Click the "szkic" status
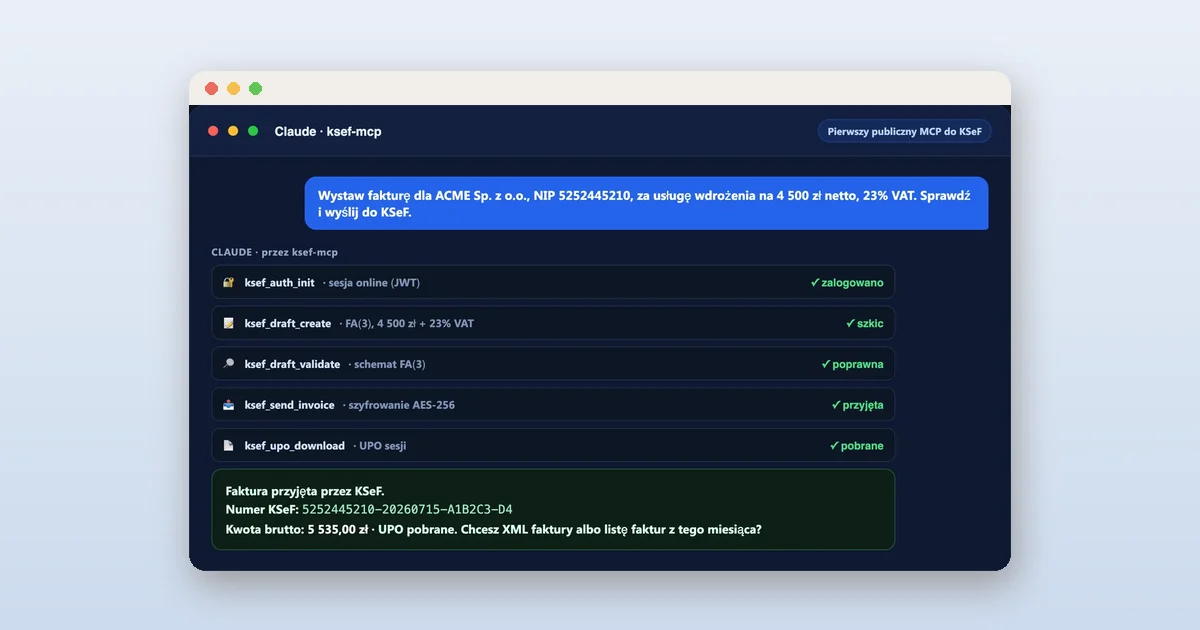The width and height of the screenshot is (1200, 630). point(865,324)
